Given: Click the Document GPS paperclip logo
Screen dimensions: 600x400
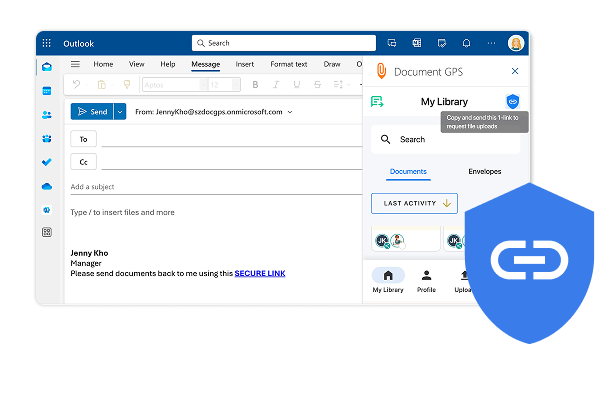Looking at the screenshot, I should [x=381, y=71].
